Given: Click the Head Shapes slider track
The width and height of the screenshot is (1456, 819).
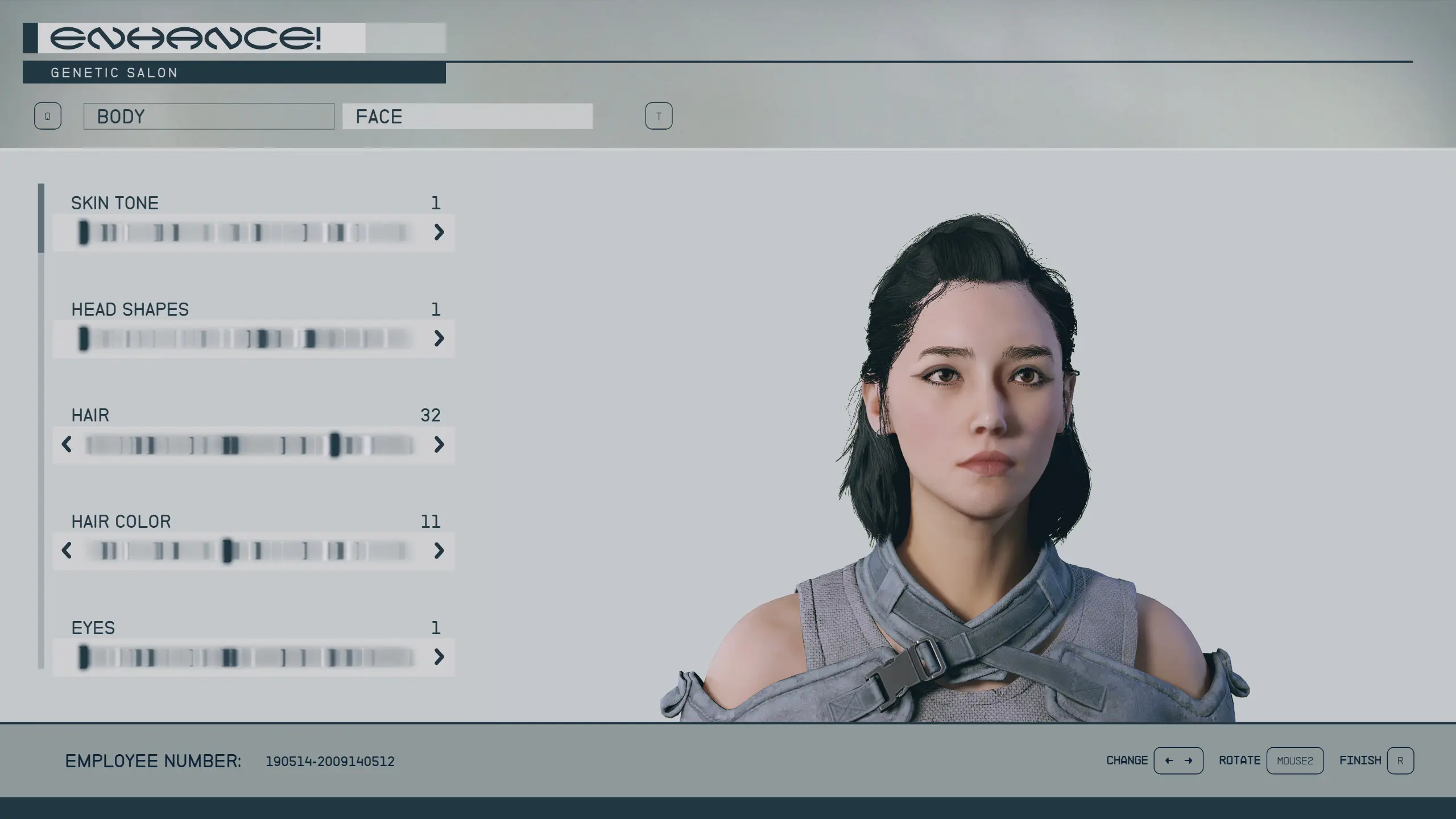Looking at the screenshot, I should point(247,338).
